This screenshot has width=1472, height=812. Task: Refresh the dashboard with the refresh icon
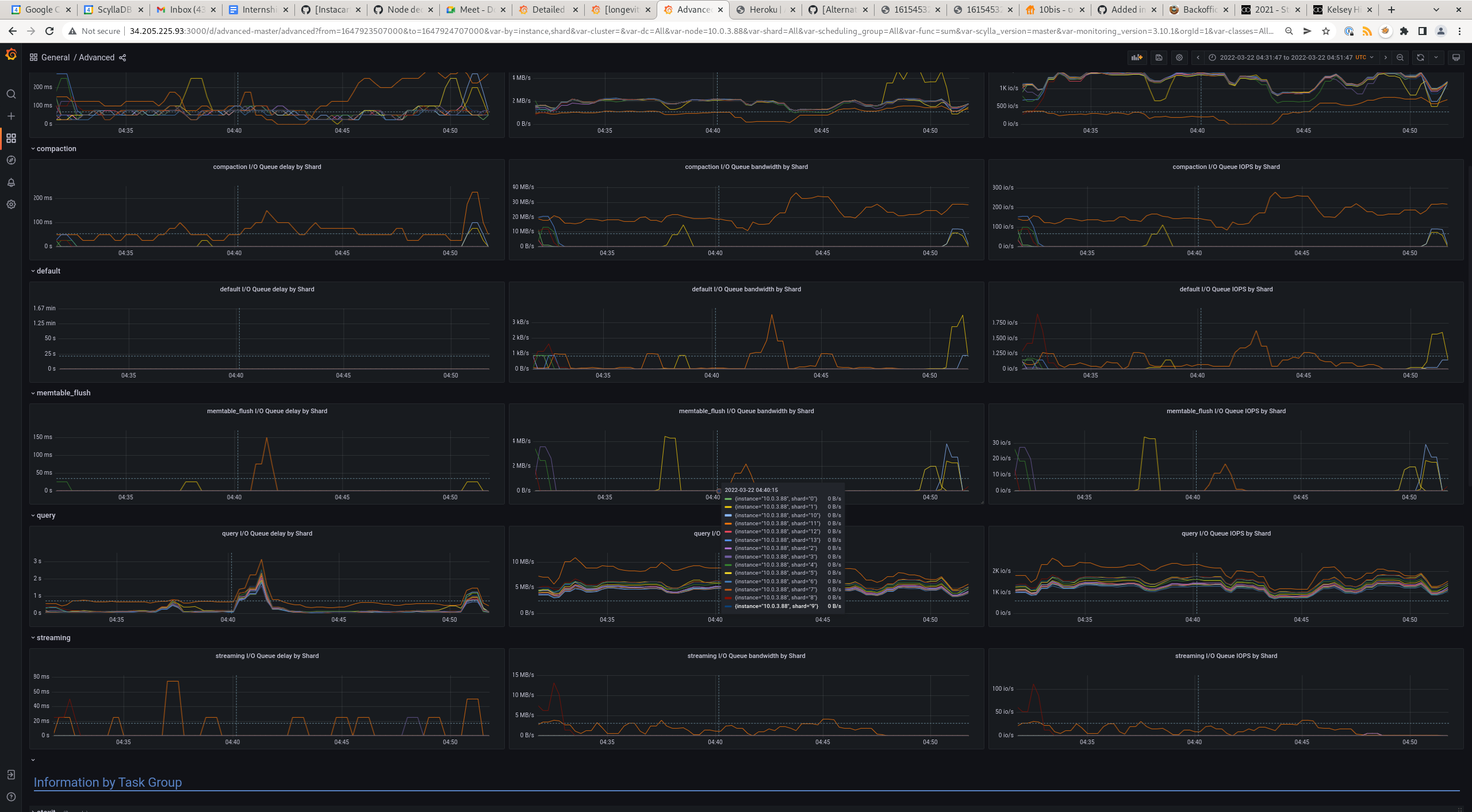coord(1420,57)
